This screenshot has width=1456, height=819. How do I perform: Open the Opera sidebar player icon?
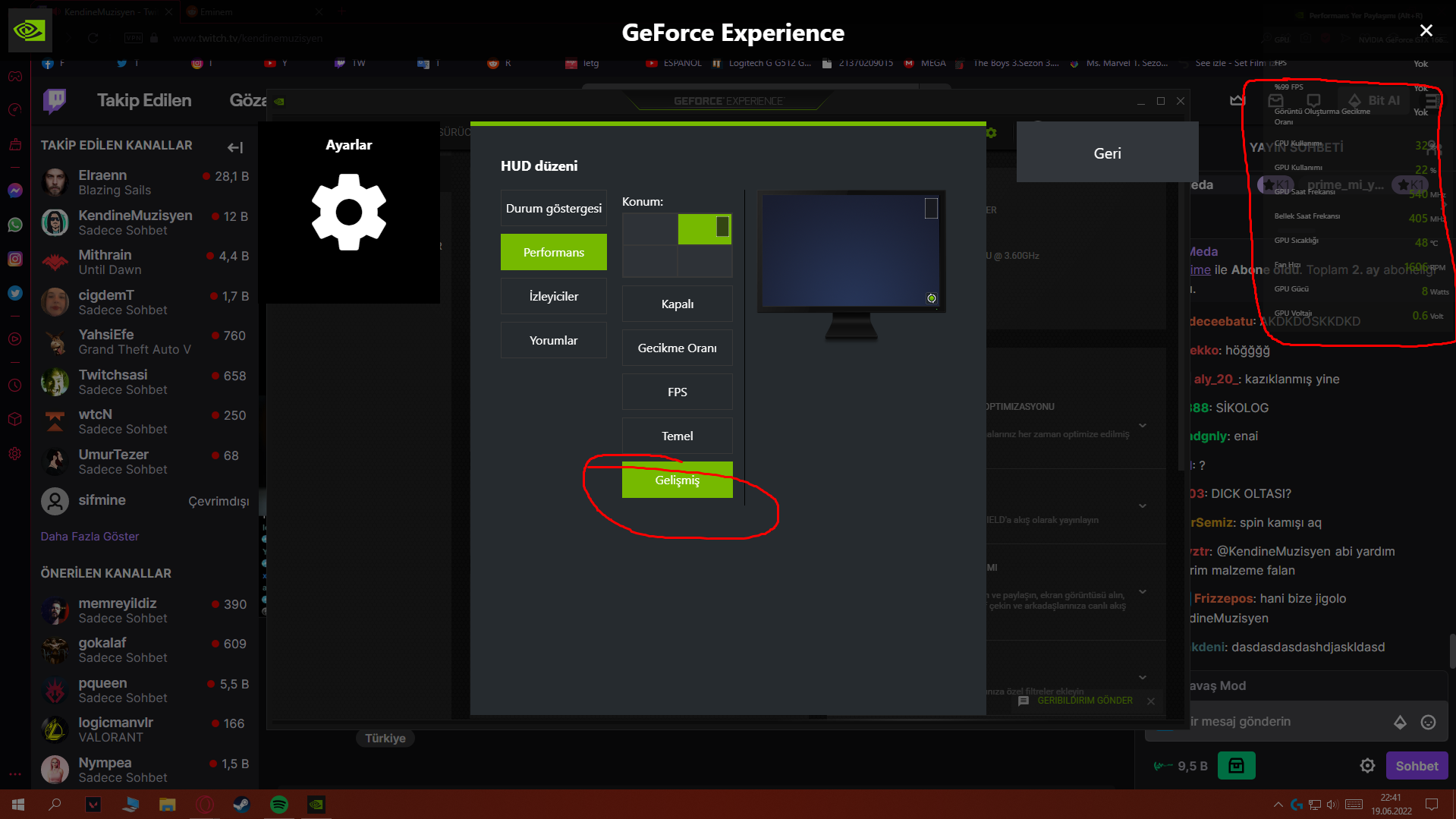pyautogui.click(x=15, y=339)
